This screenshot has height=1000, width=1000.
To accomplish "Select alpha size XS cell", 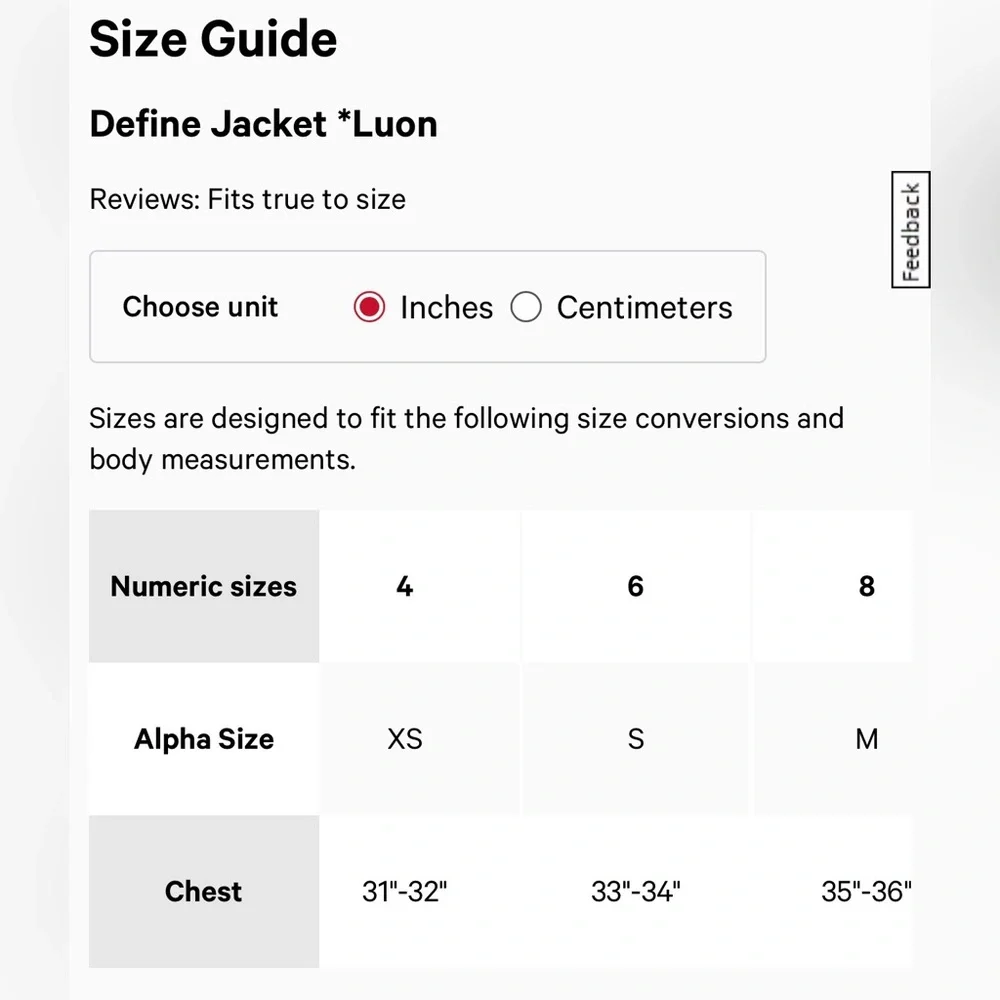I will [404, 739].
